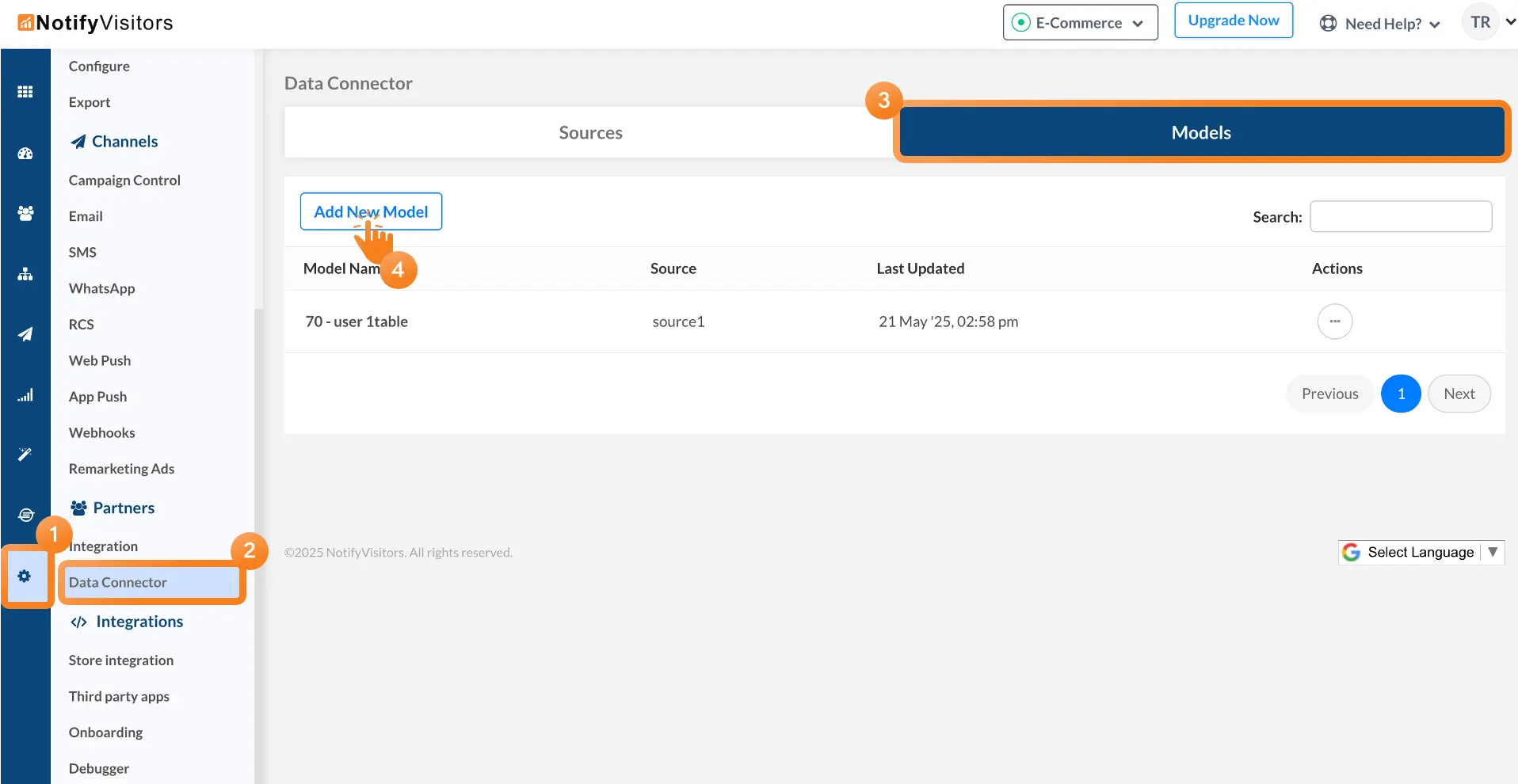This screenshot has height=784, width=1518.
Task: Select the hierarchy sitemap sidebar icon
Action: point(25,274)
